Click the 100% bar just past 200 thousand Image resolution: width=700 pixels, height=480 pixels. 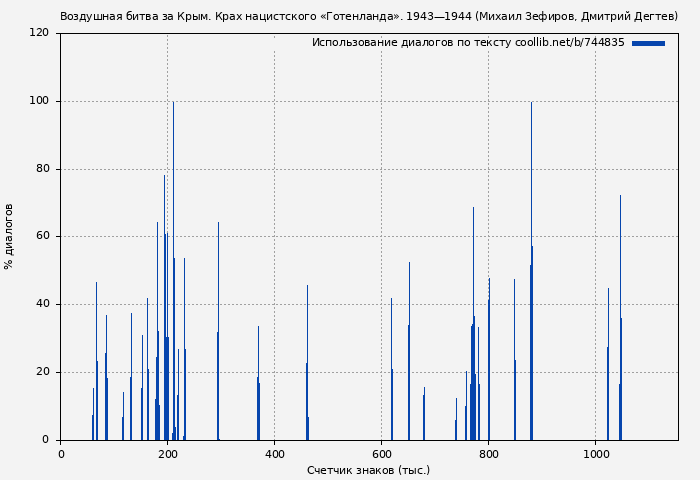click(173, 270)
